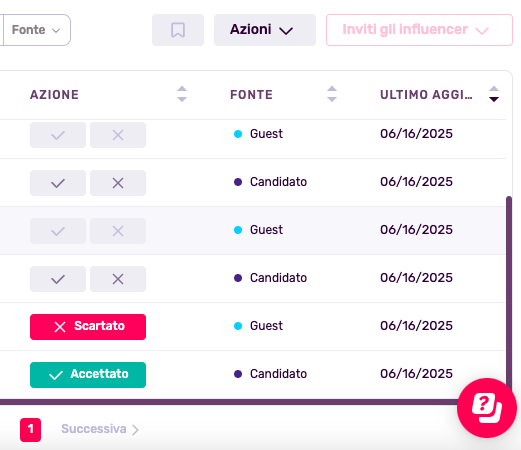Toggle the red Scartato status badge
The image size is (521, 450).
pos(88,327)
